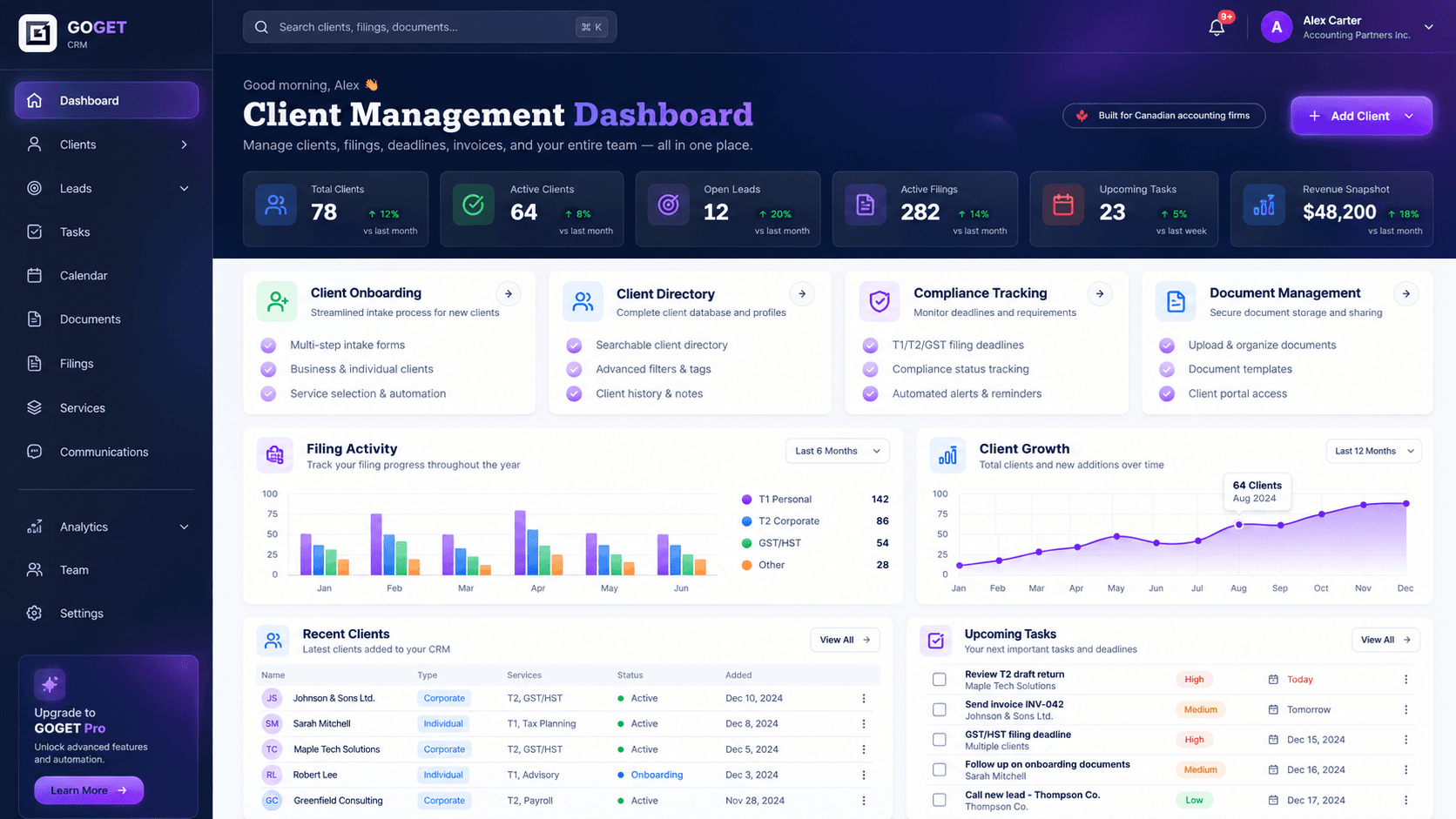The height and width of the screenshot is (819, 1456).
Task: Click Learn More upgrade button
Action: pyautogui.click(x=89, y=790)
